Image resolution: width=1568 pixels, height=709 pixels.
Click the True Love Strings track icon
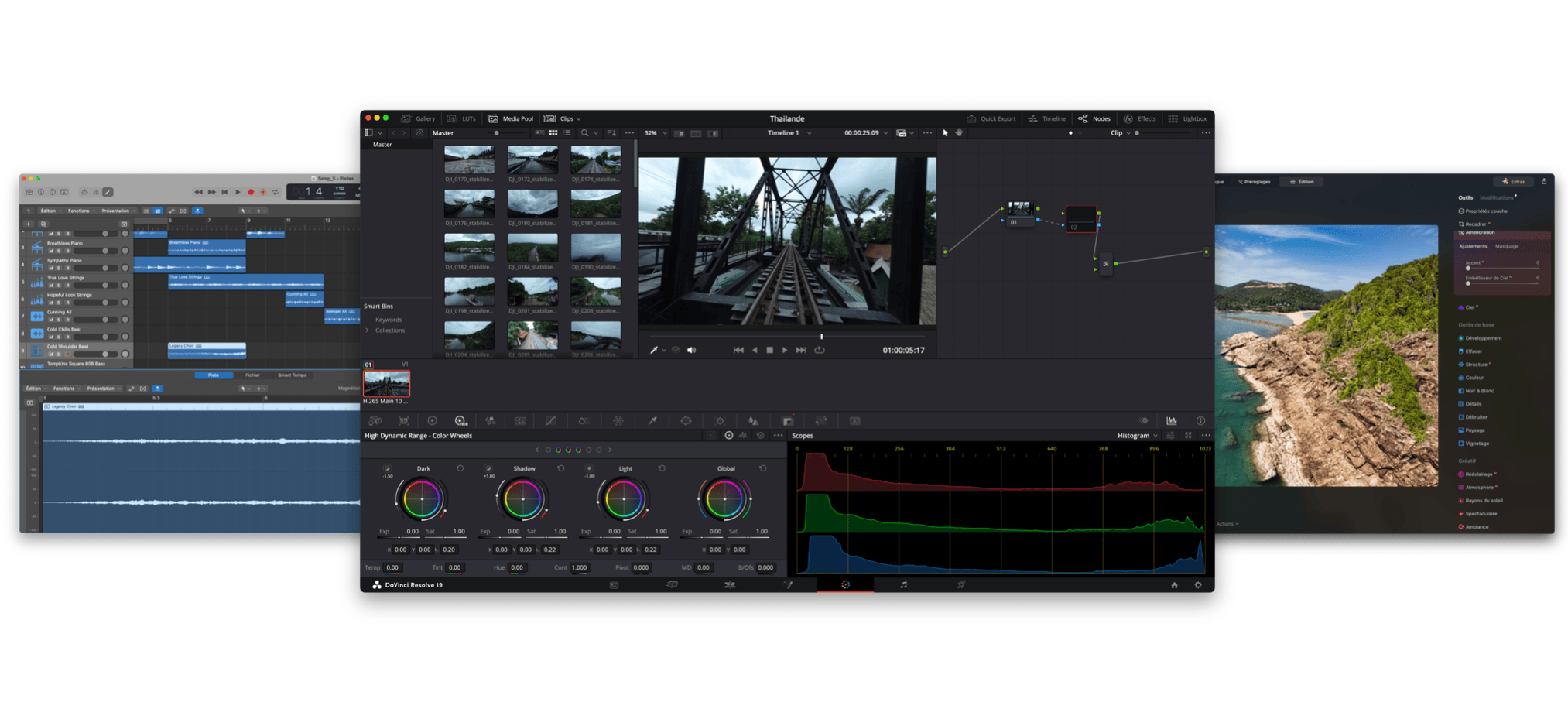(x=36, y=282)
